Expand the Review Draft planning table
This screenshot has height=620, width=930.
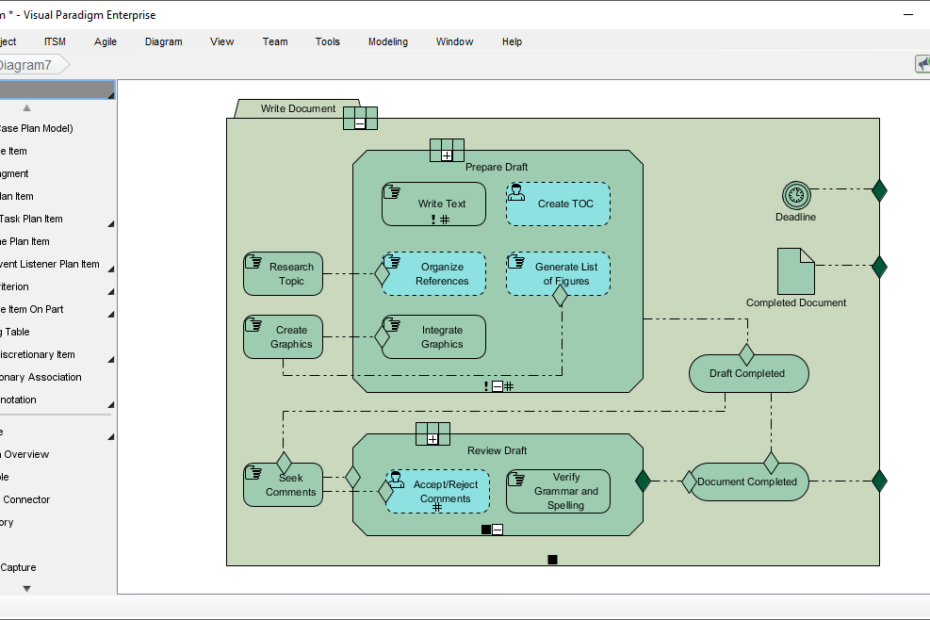click(432, 439)
